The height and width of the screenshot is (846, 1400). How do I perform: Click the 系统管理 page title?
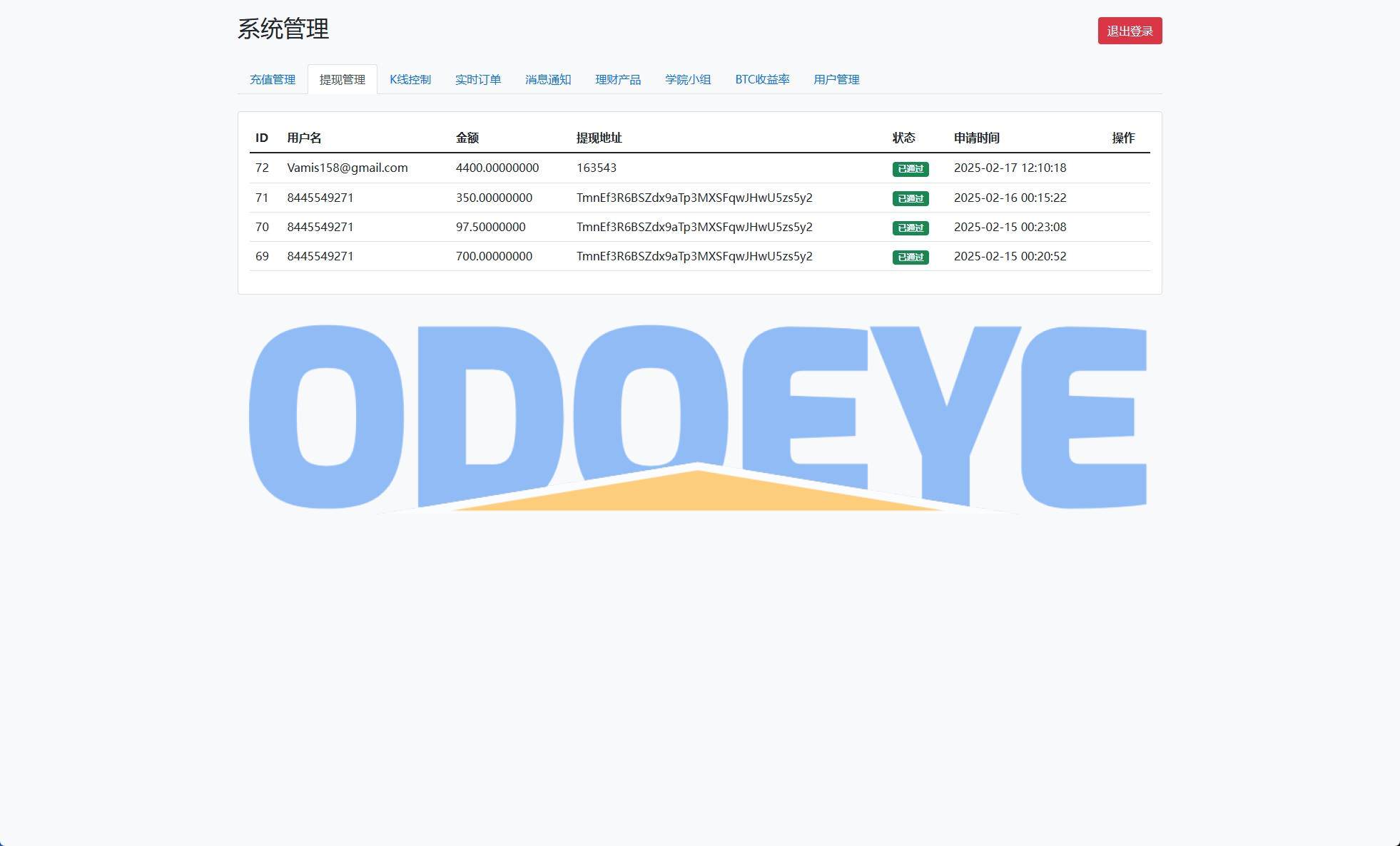(x=283, y=29)
